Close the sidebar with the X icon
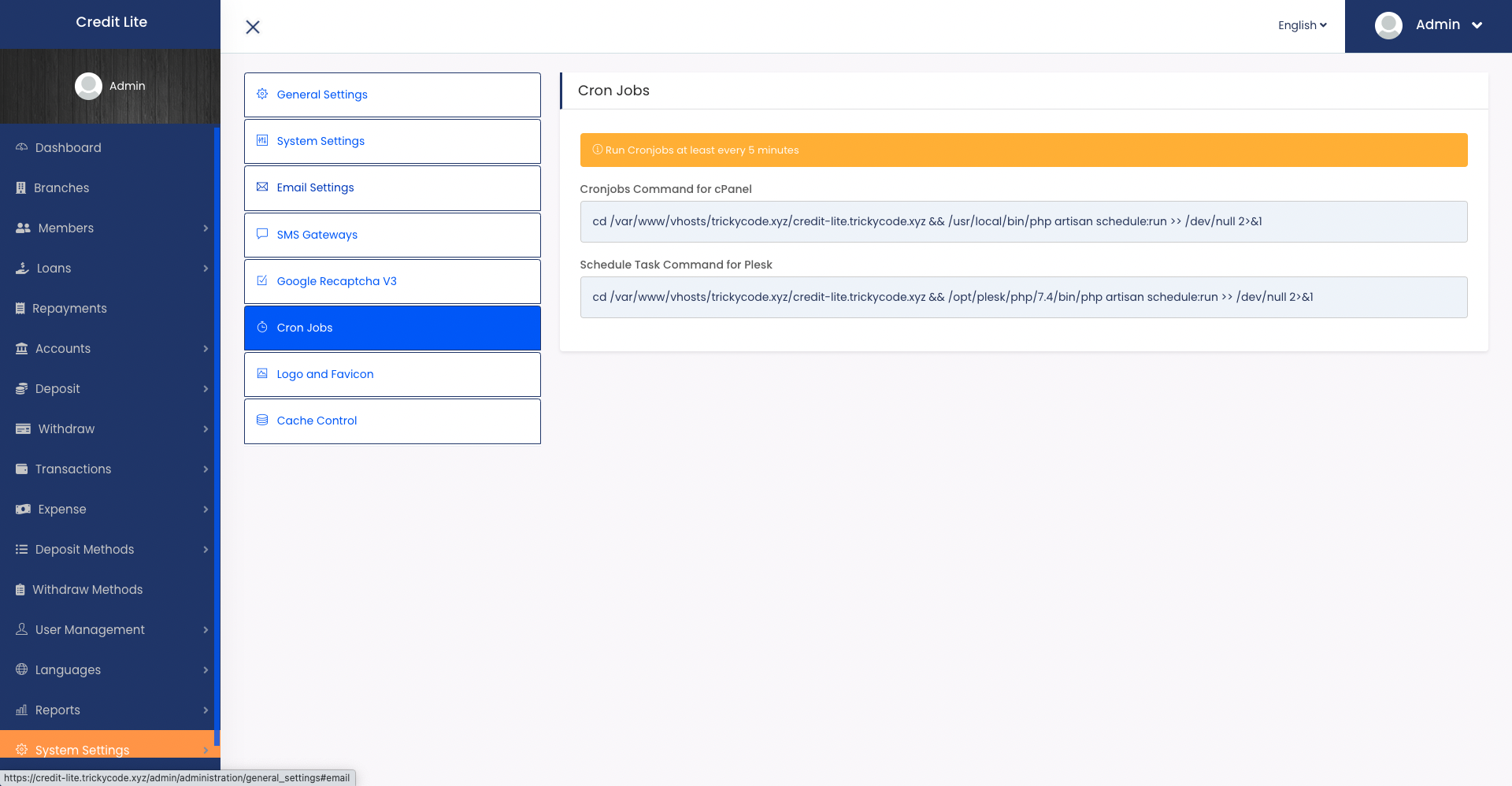Viewport: 1512px width, 786px height. 253,27
